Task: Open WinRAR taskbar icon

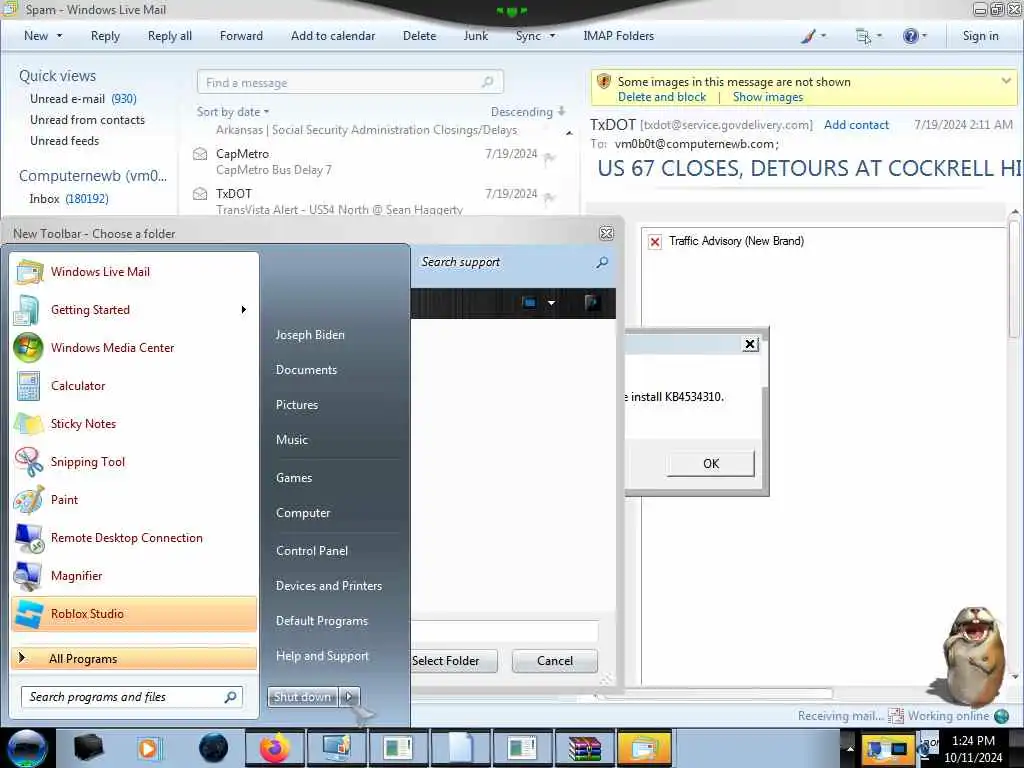Action: 584,748
